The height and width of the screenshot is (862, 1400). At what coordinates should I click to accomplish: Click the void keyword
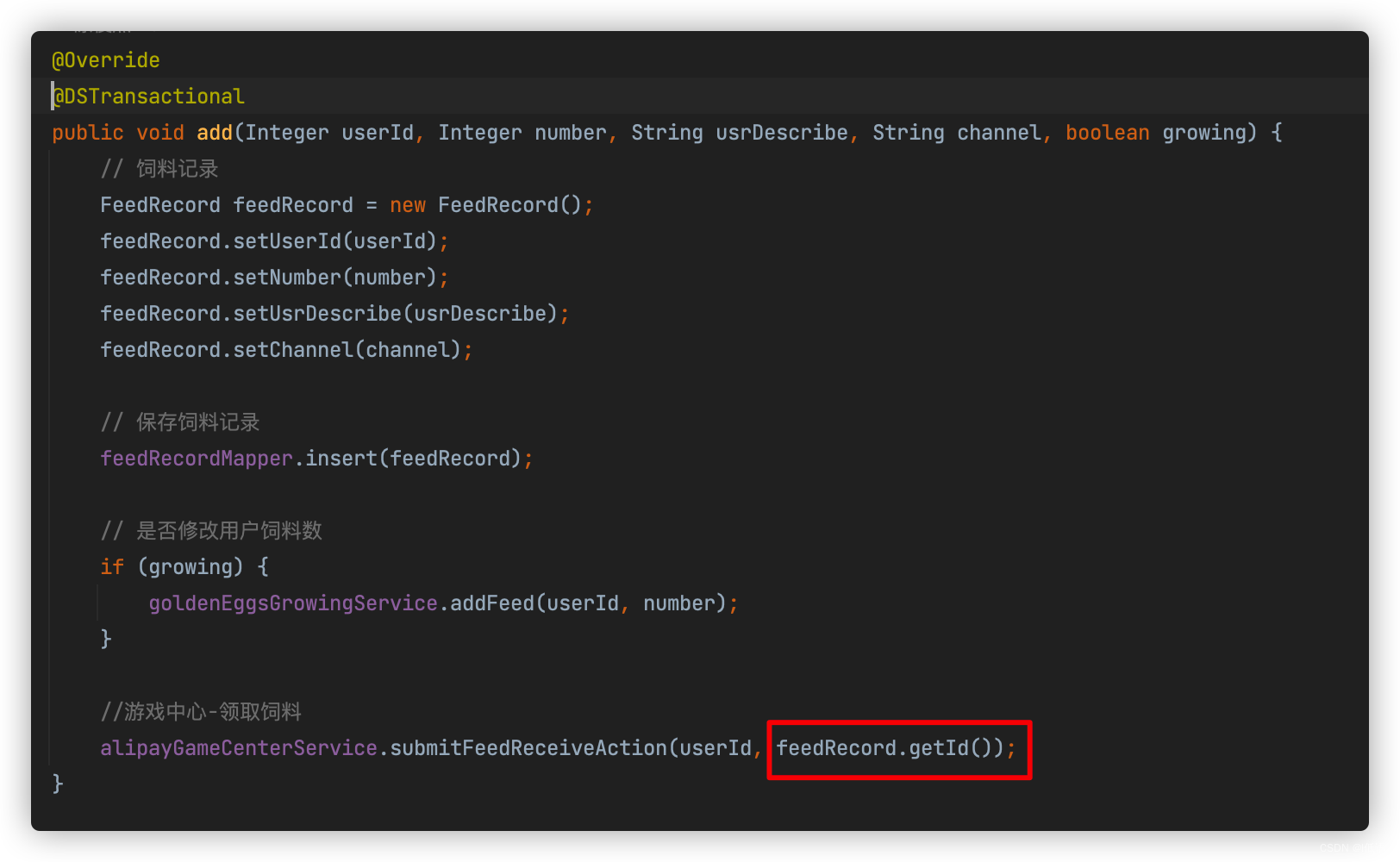pyautogui.click(x=160, y=133)
